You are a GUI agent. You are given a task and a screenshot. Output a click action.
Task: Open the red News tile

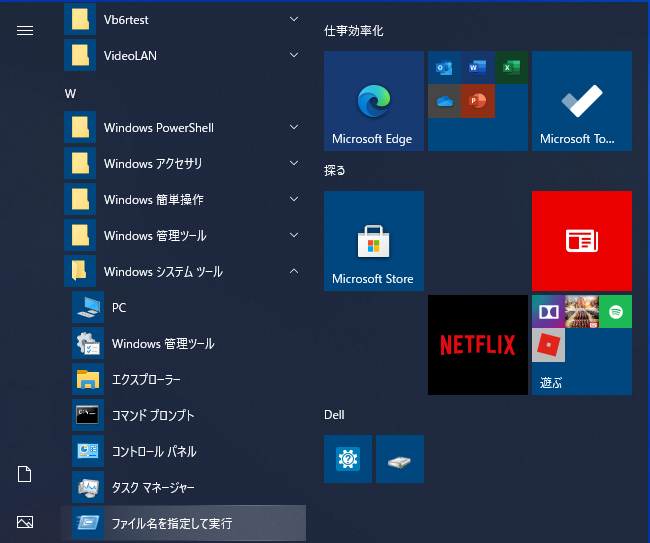(582, 241)
